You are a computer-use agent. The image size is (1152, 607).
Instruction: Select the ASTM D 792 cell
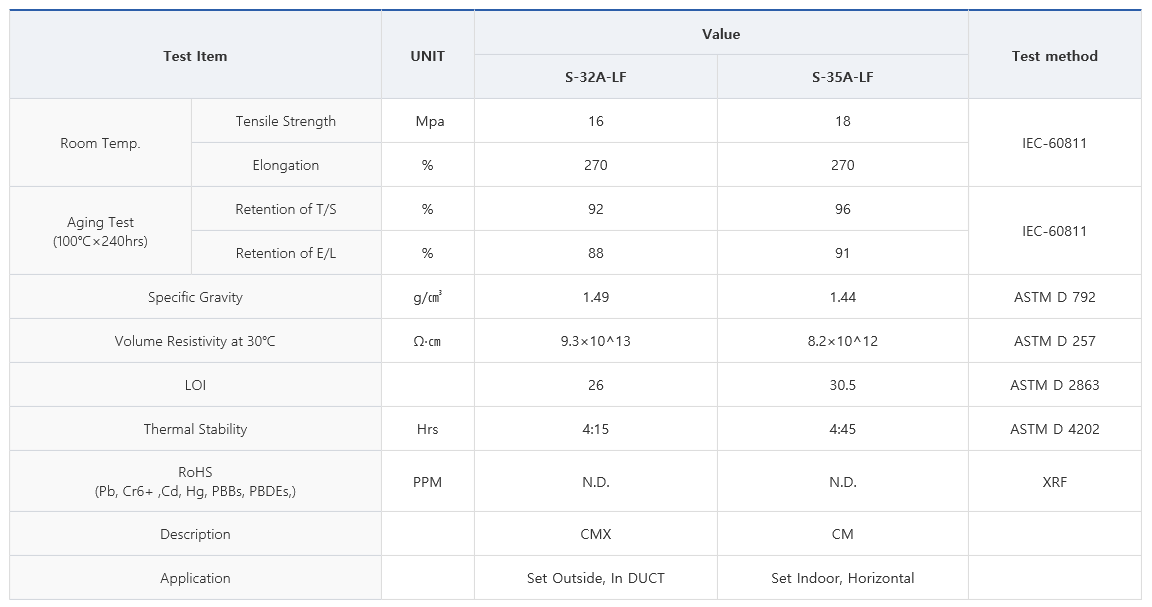(1054, 297)
